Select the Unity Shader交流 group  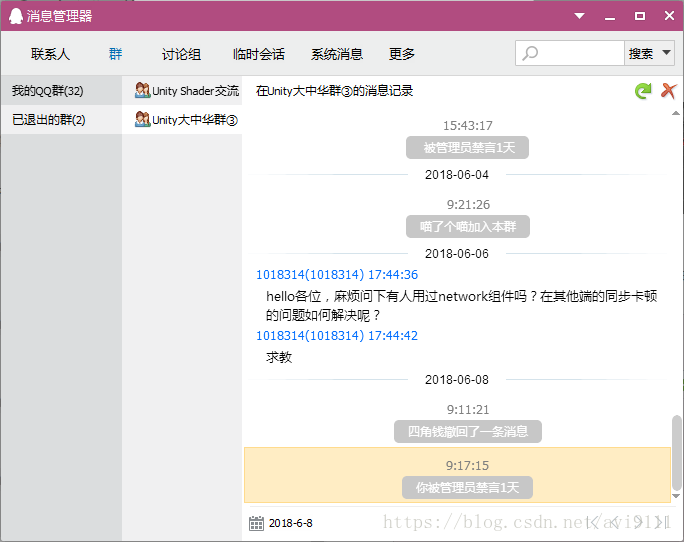pyautogui.click(x=182, y=91)
